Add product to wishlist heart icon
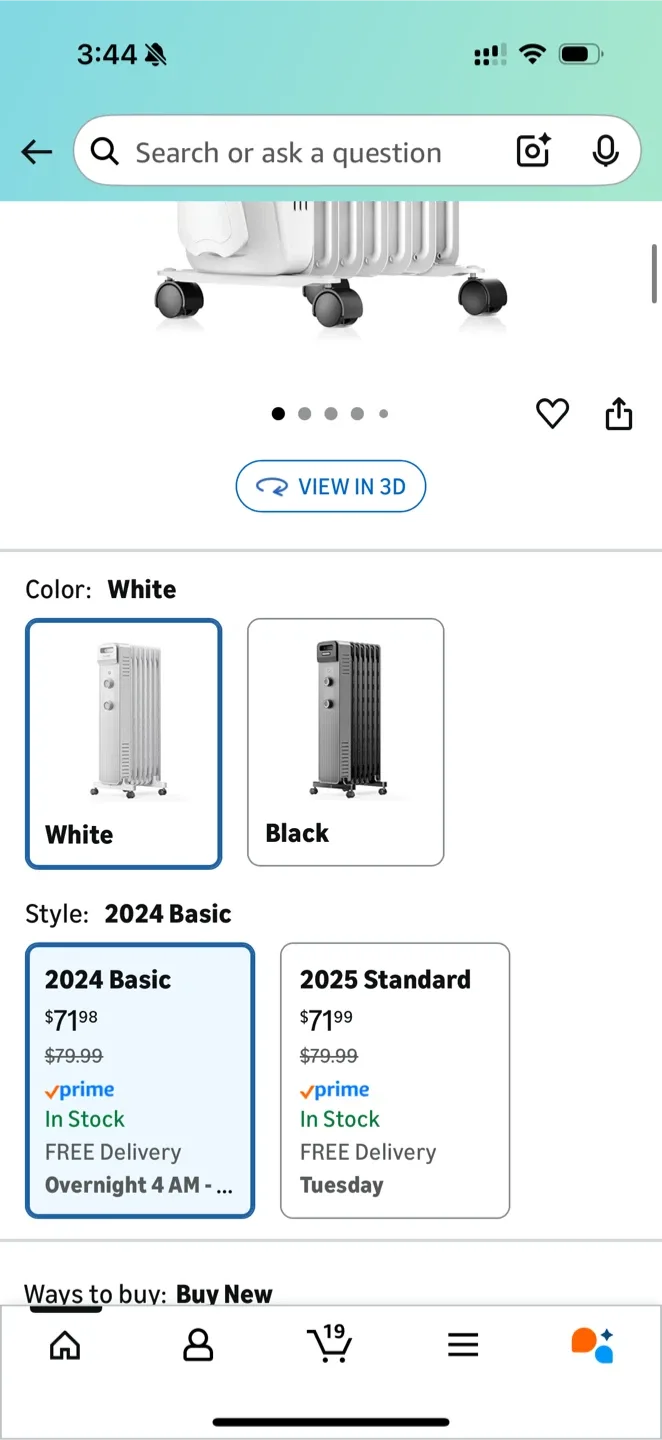The width and height of the screenshot is (662, 1440). pos(552,413)
